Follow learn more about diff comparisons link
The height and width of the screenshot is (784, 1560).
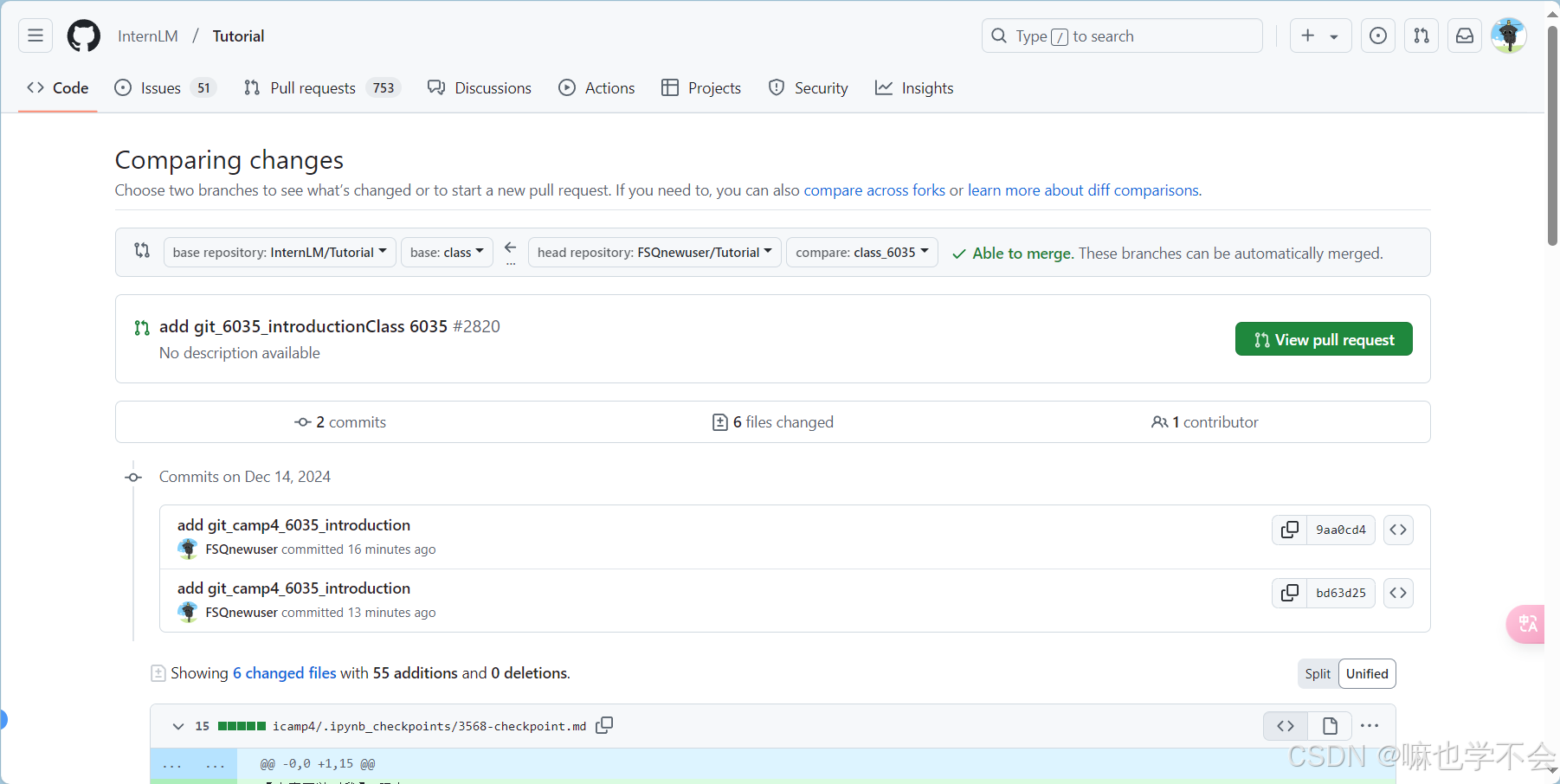[1083, 190]
